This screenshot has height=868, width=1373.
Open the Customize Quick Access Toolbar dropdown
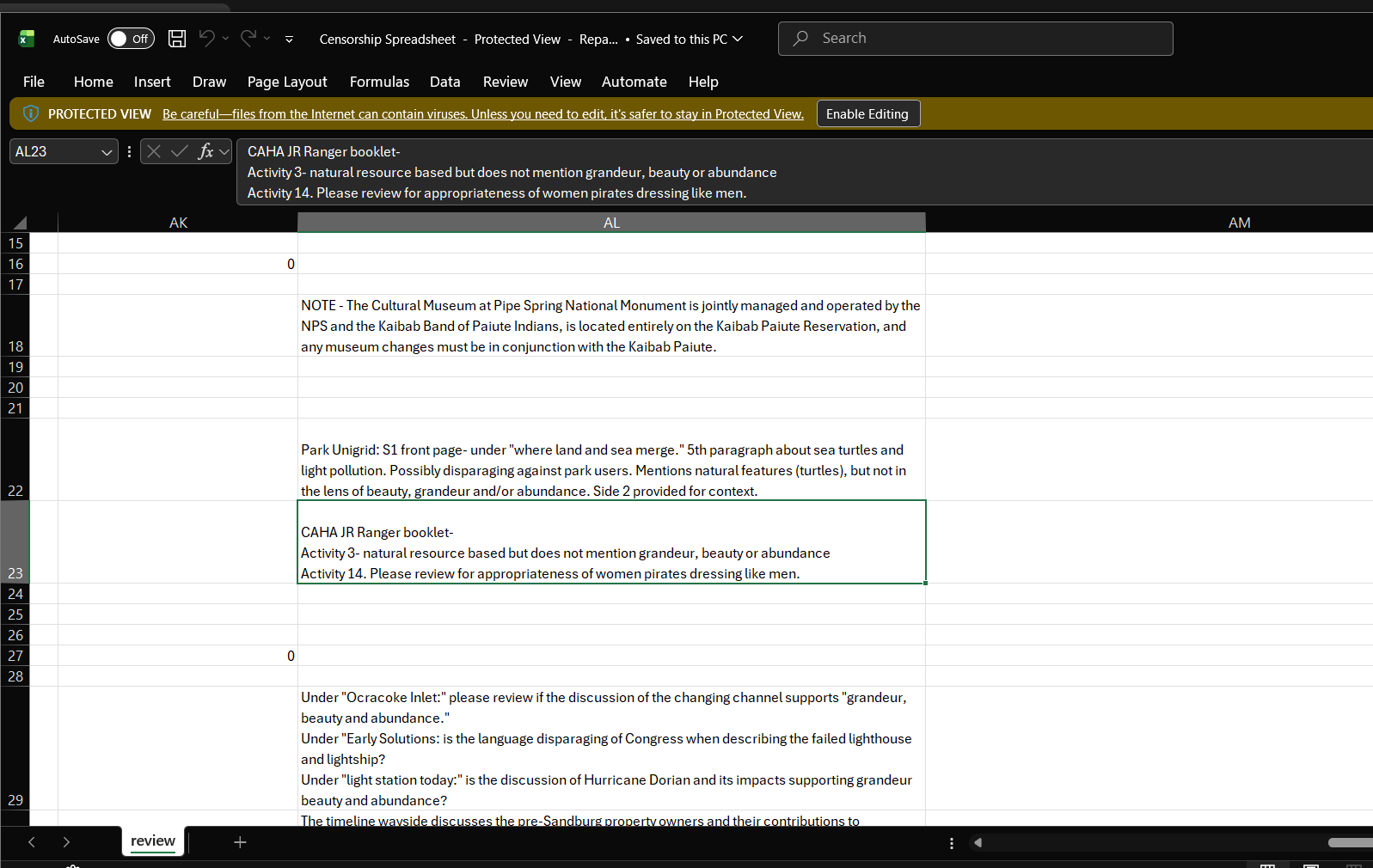[x=289, y=39]
